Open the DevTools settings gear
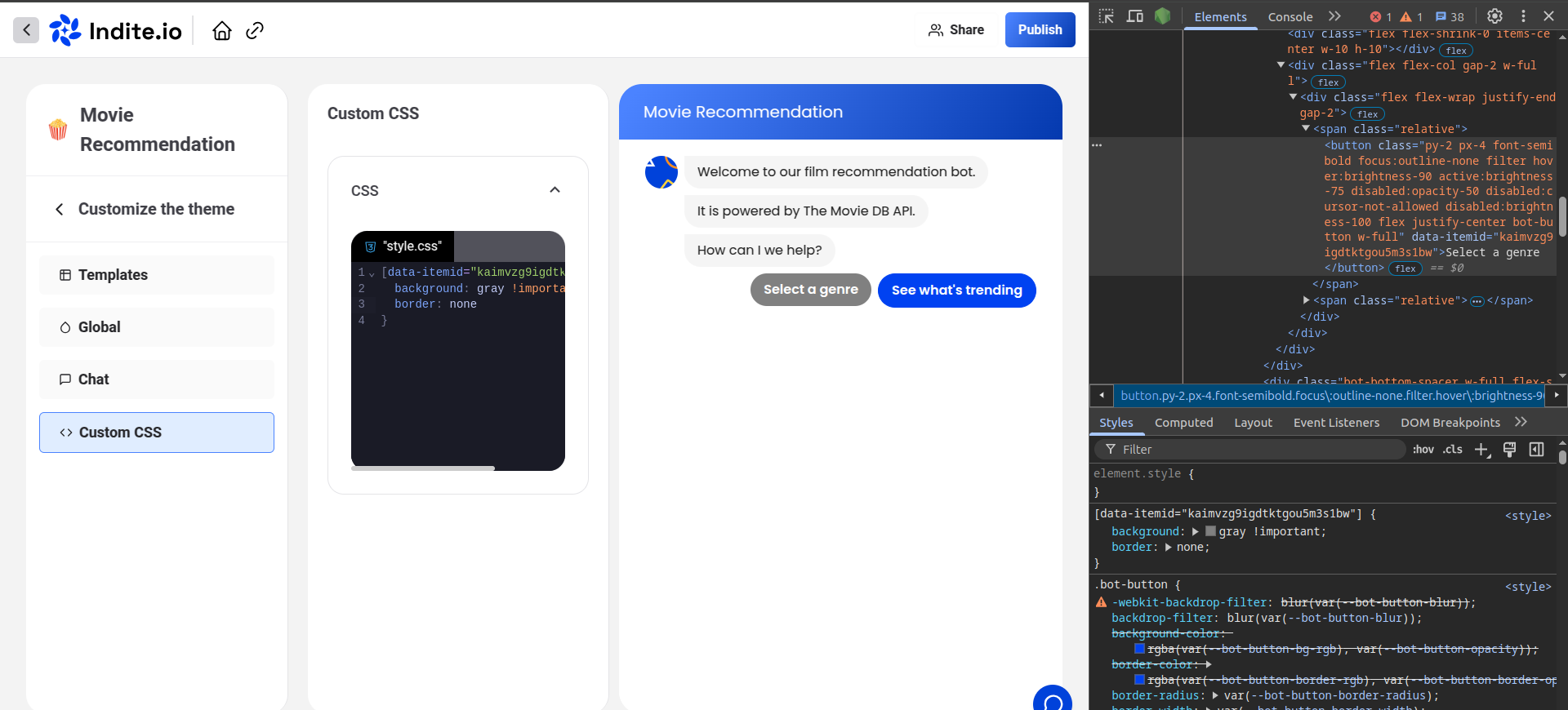Image resolution: width=1568 pixels, height=710 pixels. [x=1494, y=16]
